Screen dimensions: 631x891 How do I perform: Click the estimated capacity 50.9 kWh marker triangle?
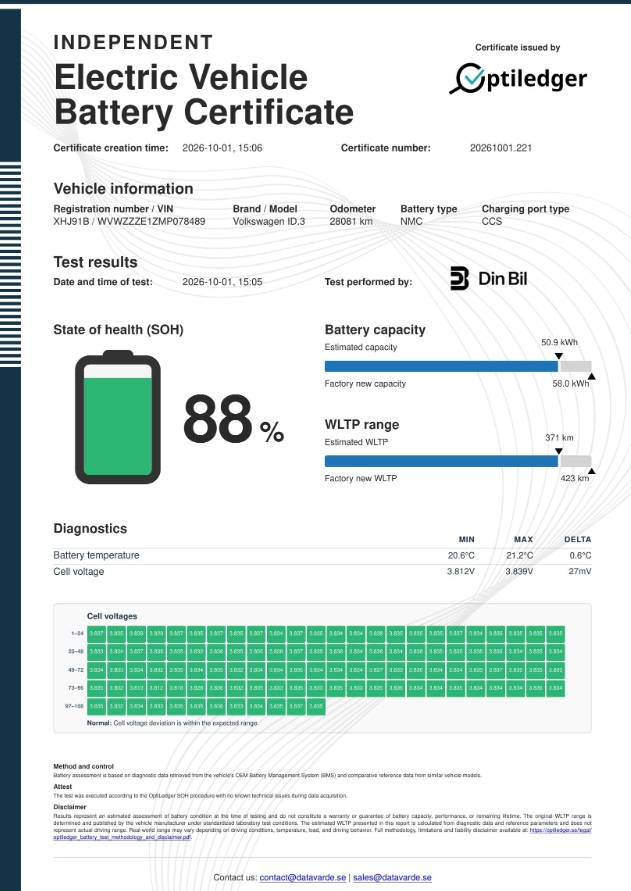(x=559, y=356)
